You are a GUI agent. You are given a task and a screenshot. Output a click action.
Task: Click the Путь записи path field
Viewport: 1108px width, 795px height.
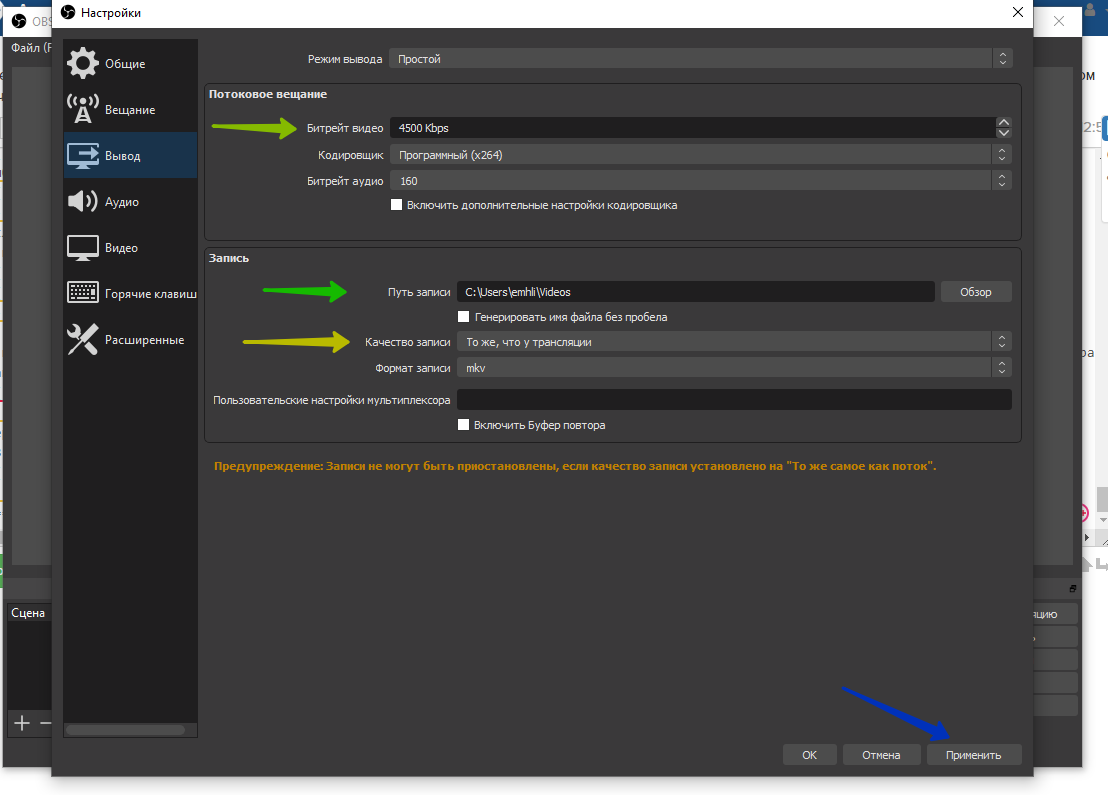695,292
